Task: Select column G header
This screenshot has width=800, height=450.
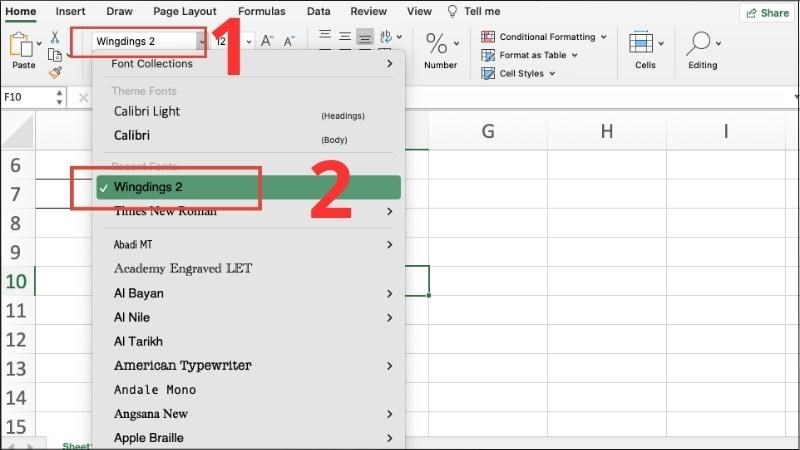Action: pyautogui.click(x=488, y=132)
